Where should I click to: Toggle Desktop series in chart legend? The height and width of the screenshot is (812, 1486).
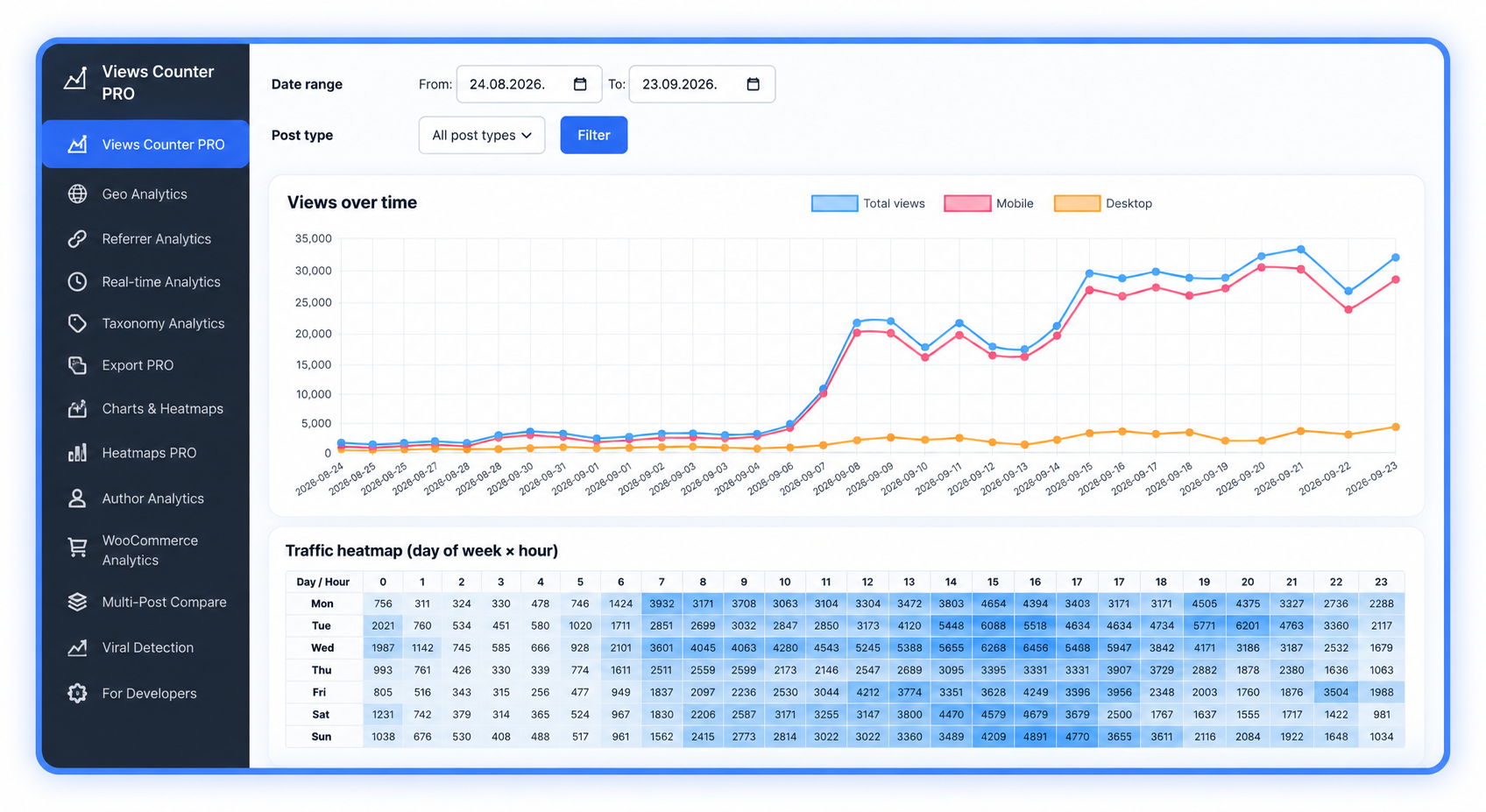[x=1103, y=203]
